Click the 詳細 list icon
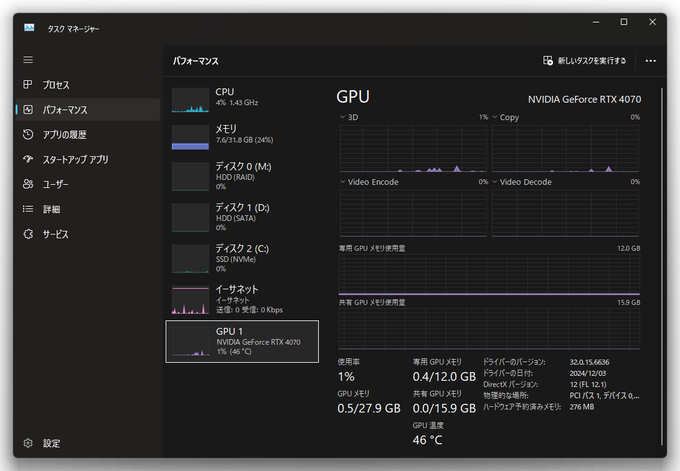This screenshot has width=680, height=471. coord(28,209)
